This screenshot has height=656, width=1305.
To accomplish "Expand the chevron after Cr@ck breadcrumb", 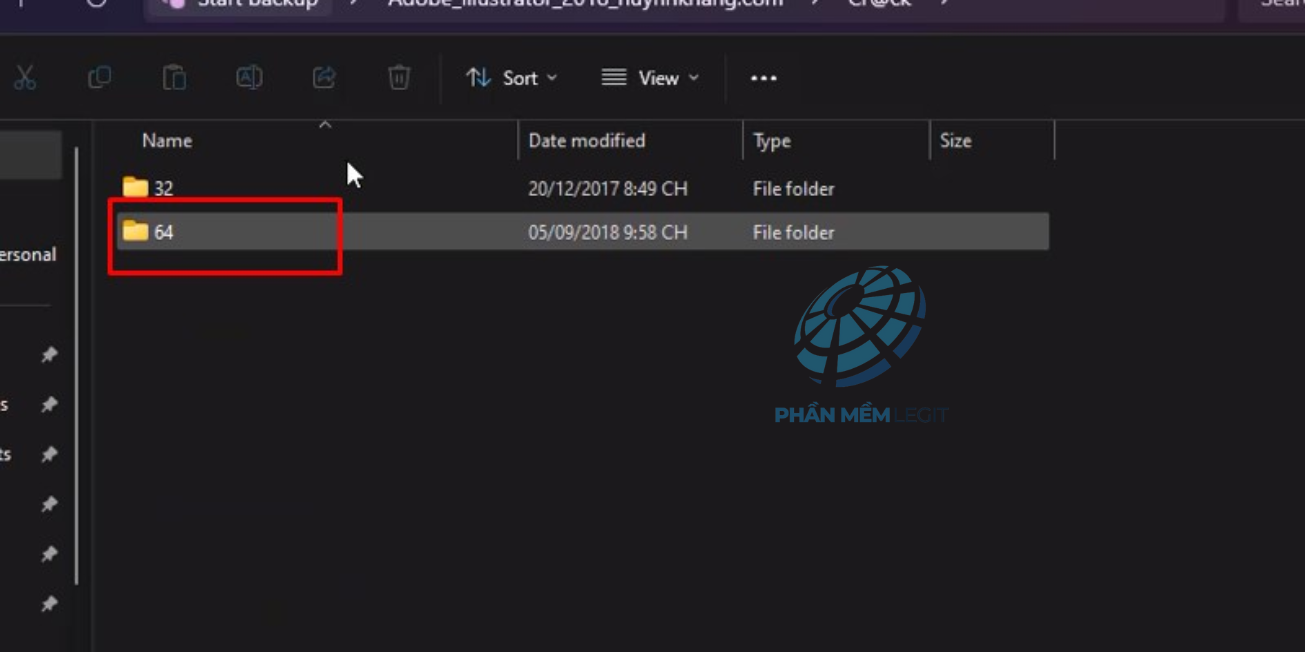I will (945, 4).
